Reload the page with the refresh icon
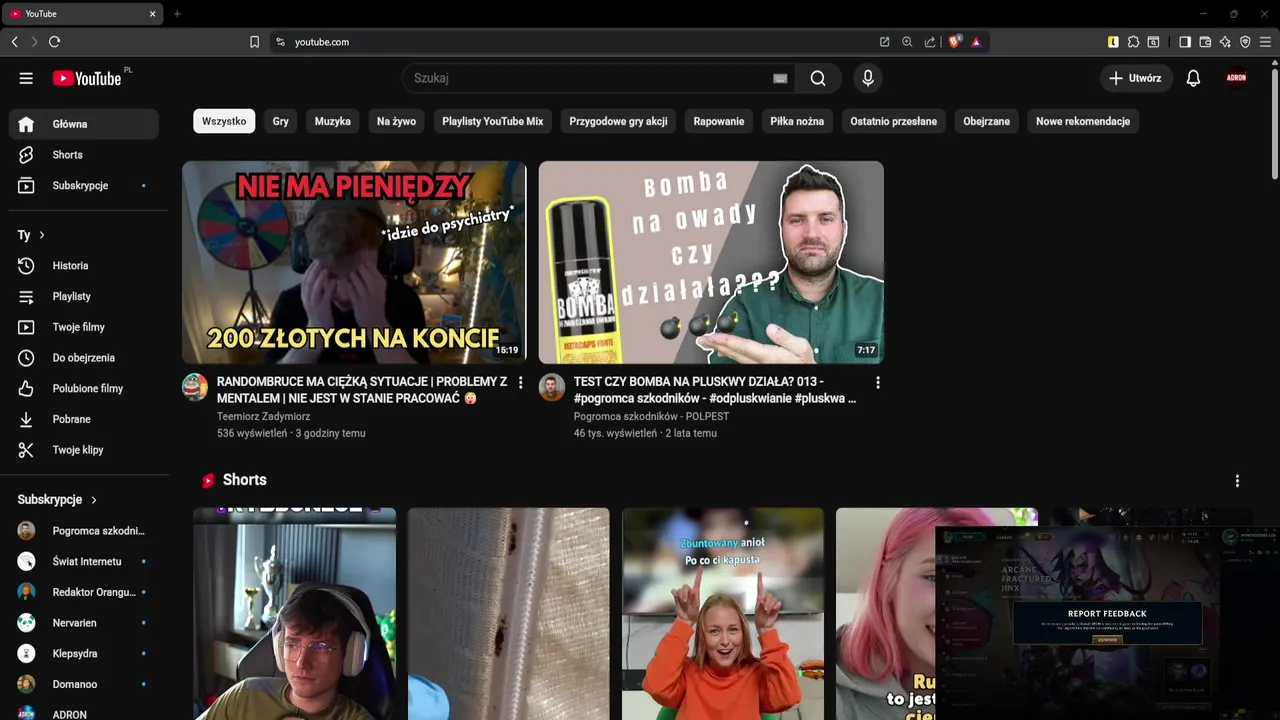The image size is (1280, 720). (x=54, y=42)
